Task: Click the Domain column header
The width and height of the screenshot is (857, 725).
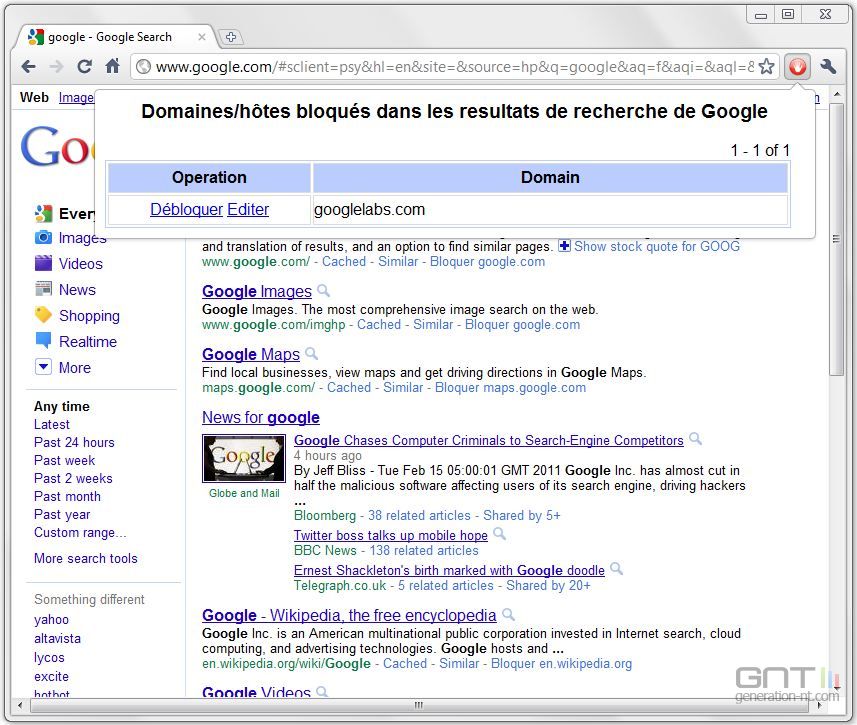Action: (x=550, y=177)
